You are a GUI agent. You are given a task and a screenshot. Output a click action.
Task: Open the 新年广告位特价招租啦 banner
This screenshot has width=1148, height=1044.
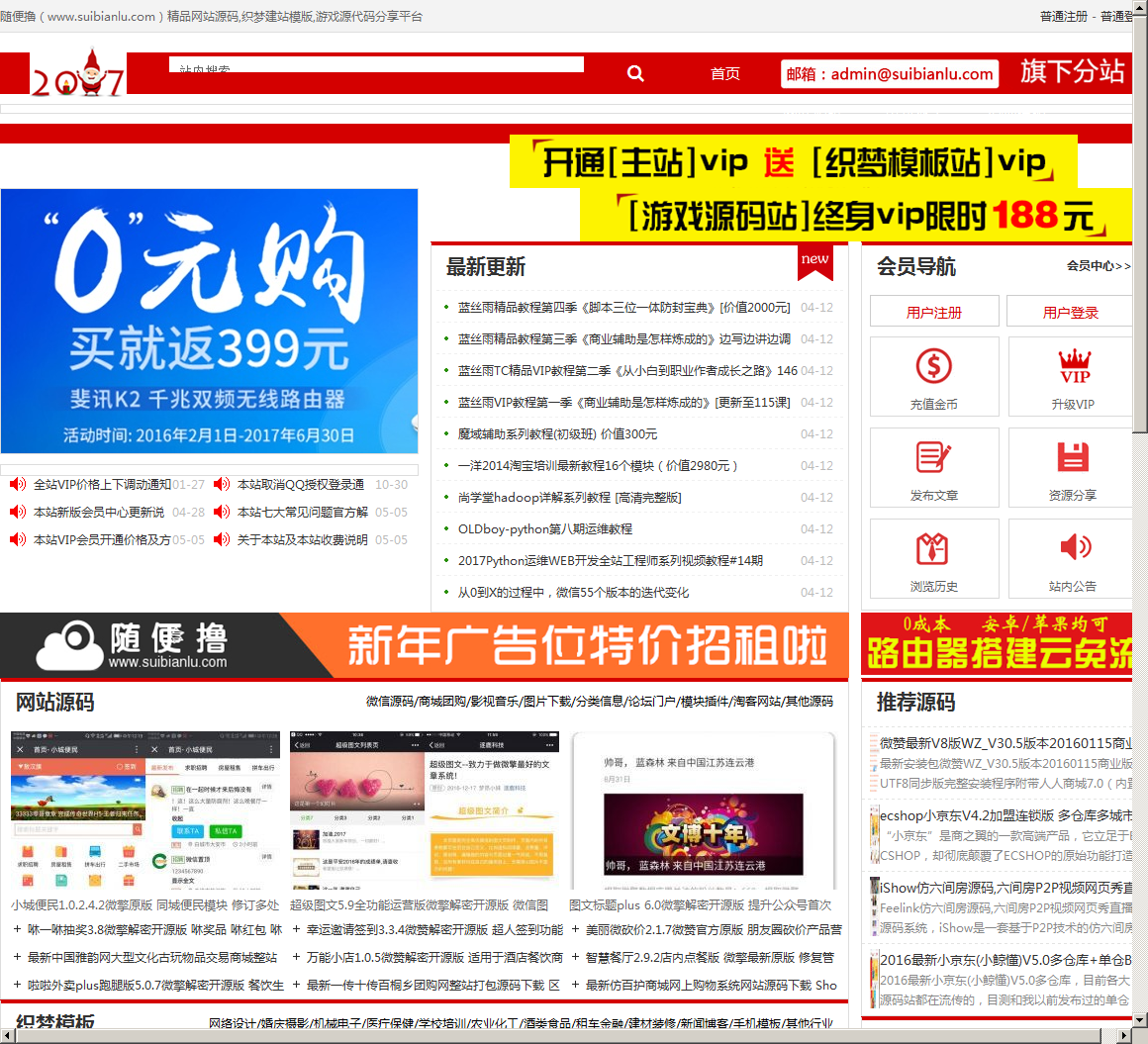click(425, 645)
